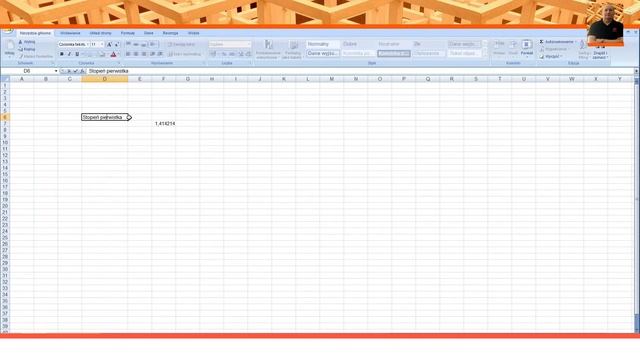Click the increase font size 'A' icon

point(109,44)
